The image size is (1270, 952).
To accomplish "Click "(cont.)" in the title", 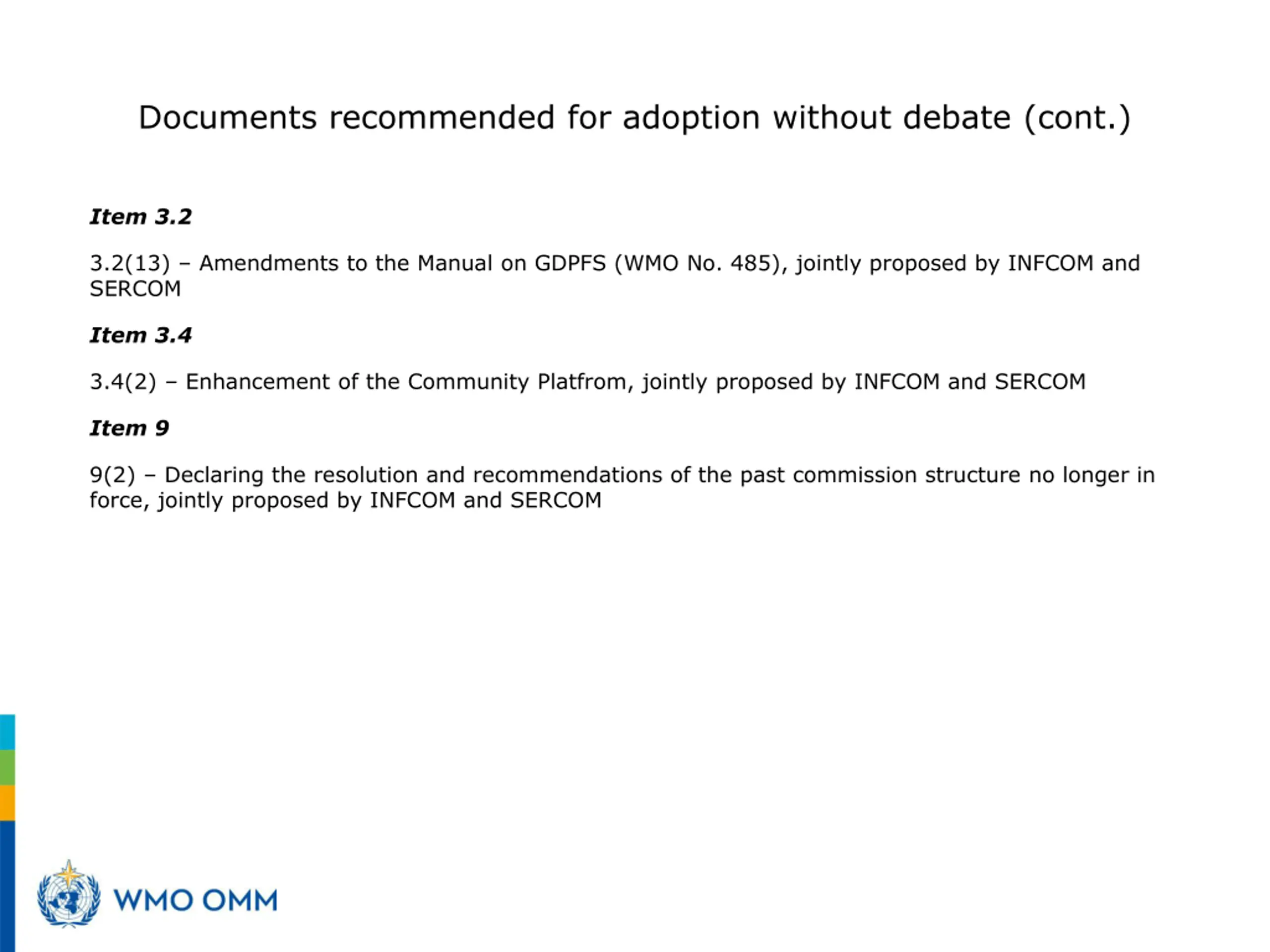I will coord(1077,118).
